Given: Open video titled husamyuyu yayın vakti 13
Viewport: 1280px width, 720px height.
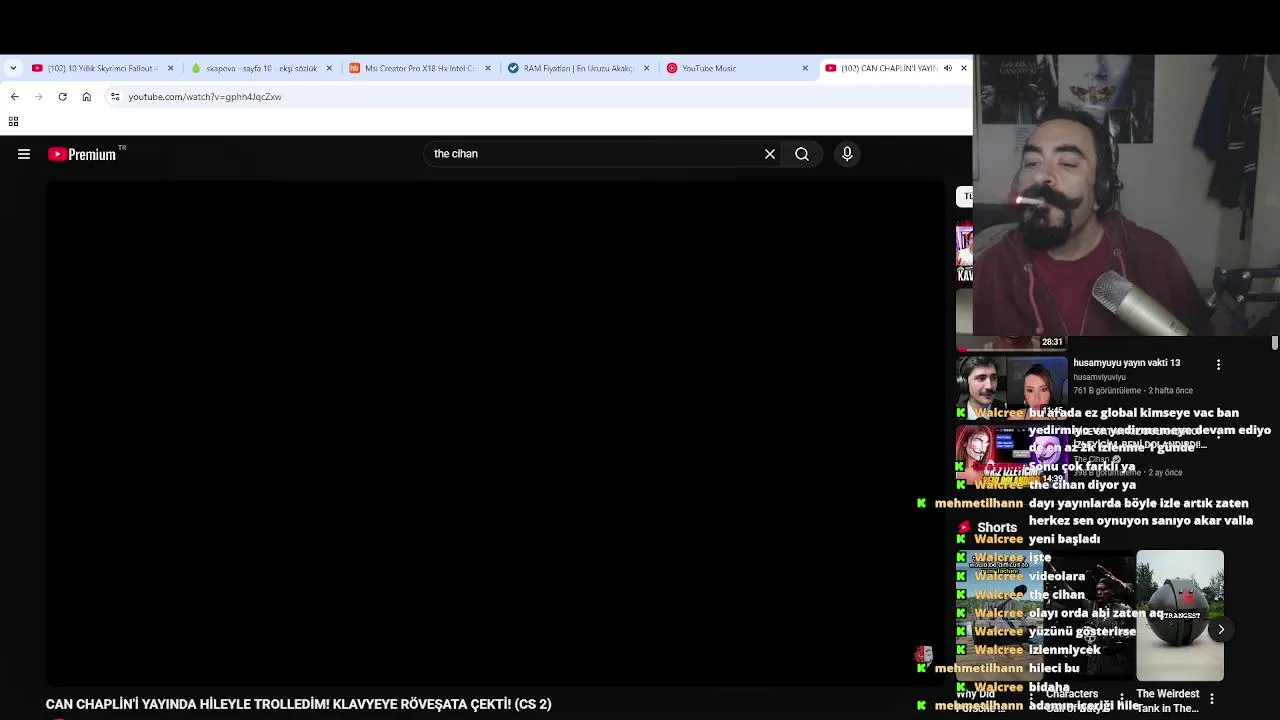Looking at the screenshot, I should tap(1126, 363).
